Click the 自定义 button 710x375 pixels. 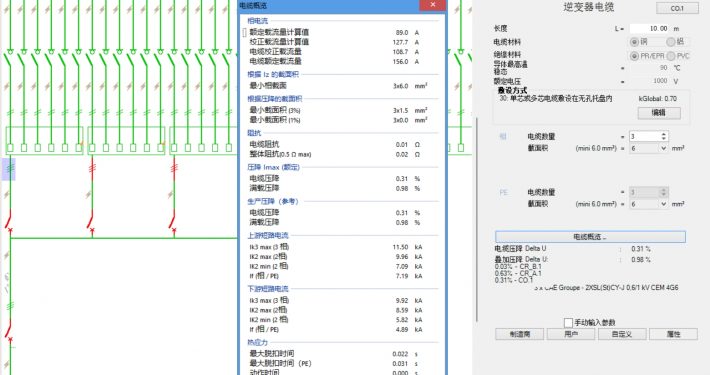tap(622, 334)
